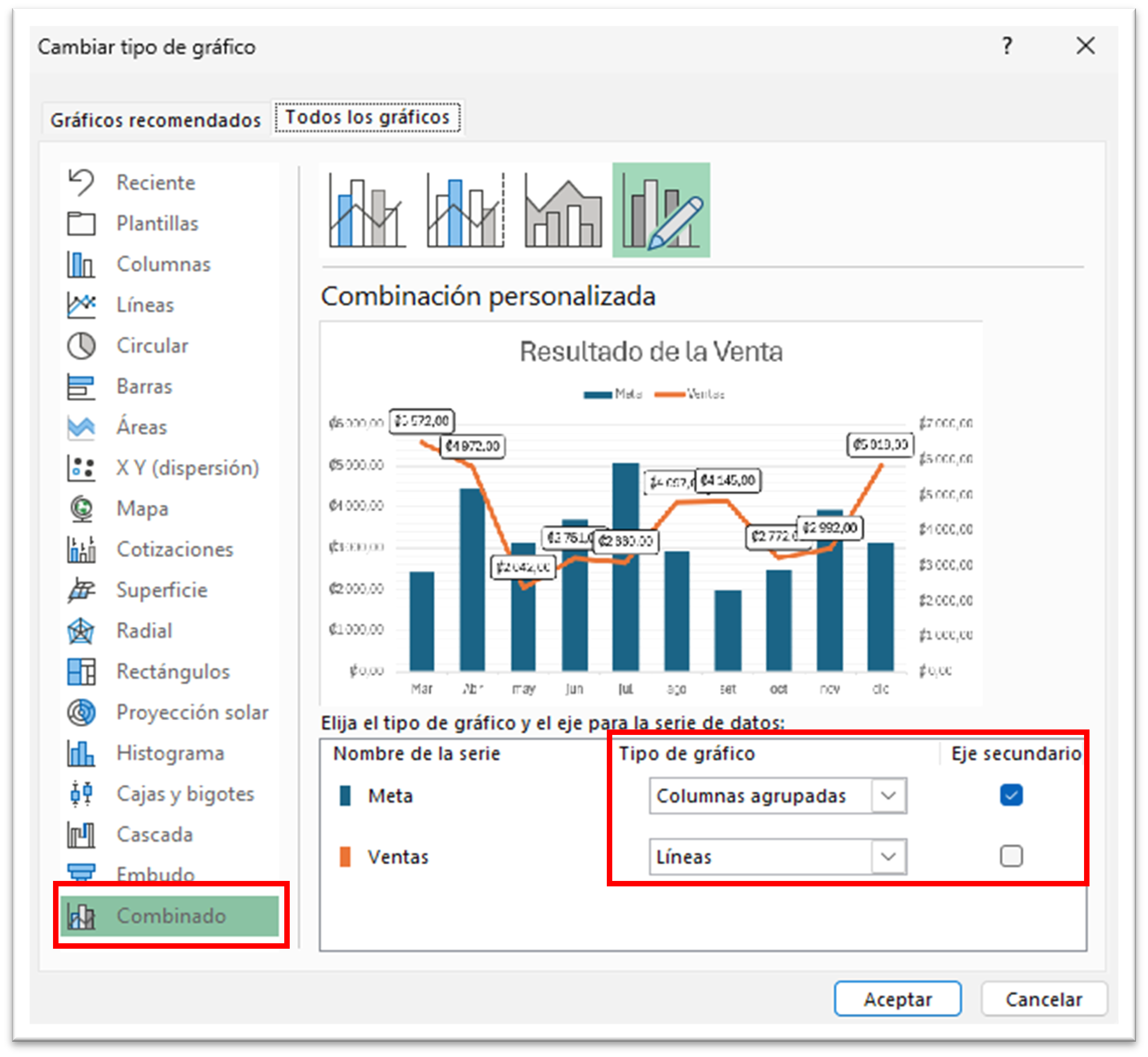Open dialog help question mark
The height and width of the screenshot is (1057, 1148).
[x=1007, y=46]
